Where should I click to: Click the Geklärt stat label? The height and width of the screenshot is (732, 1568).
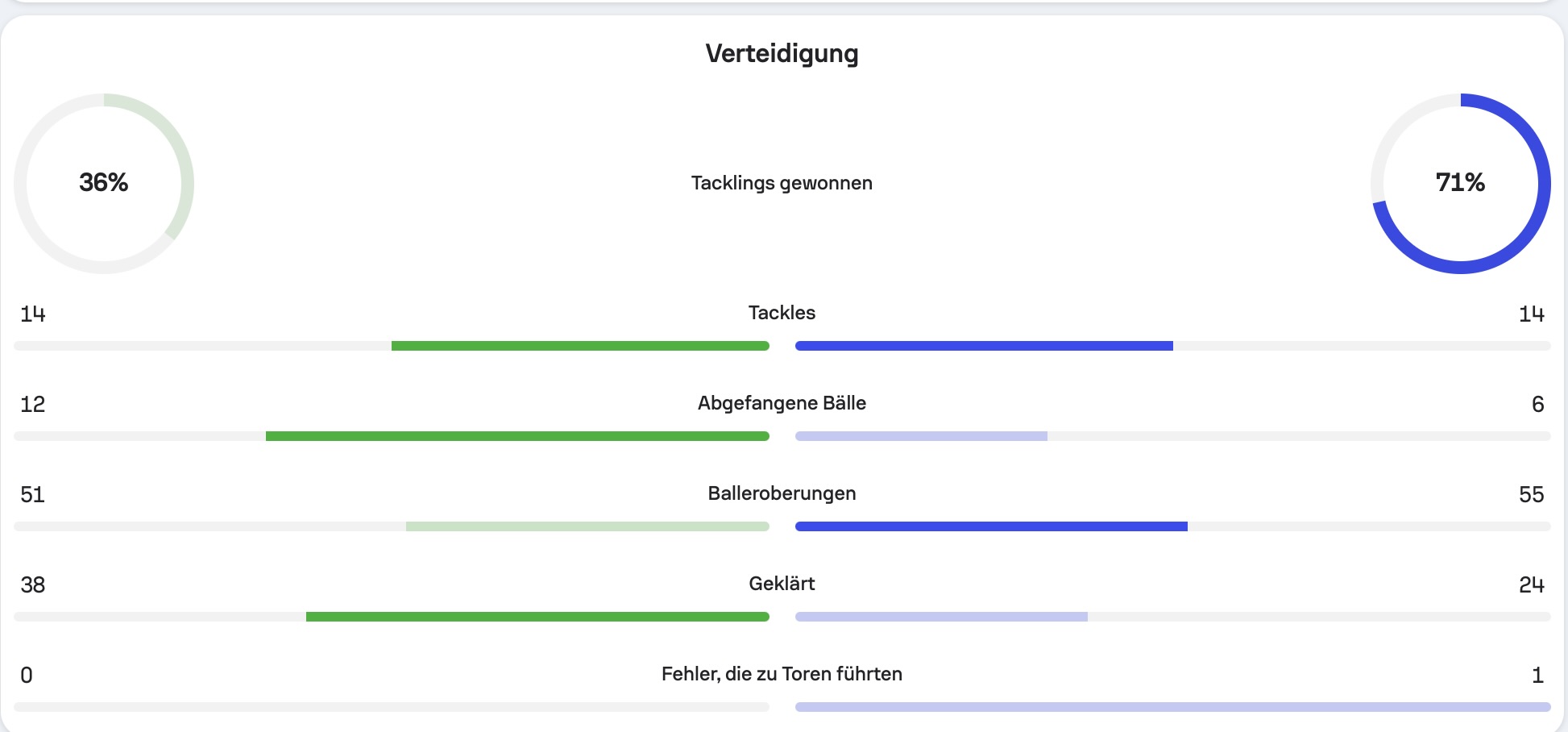(x=782, y=584)
